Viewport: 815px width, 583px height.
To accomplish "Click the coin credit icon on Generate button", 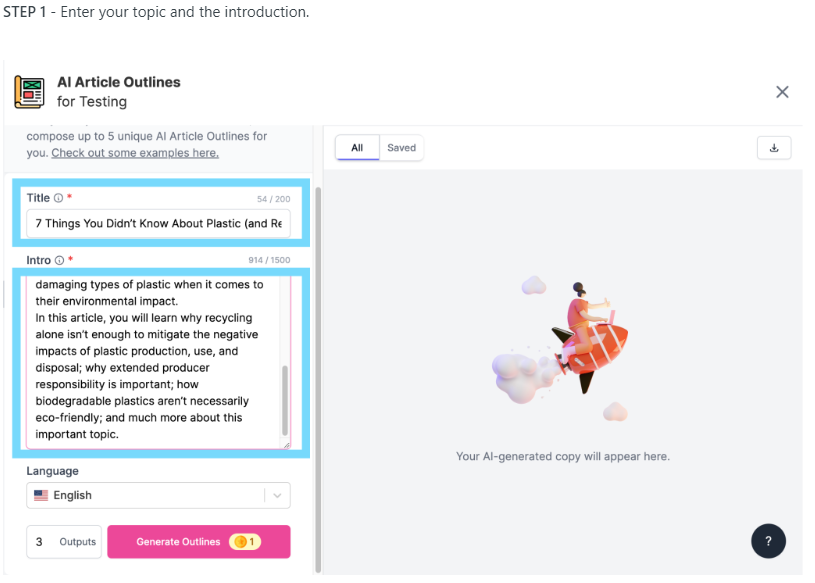I will 239,542.
